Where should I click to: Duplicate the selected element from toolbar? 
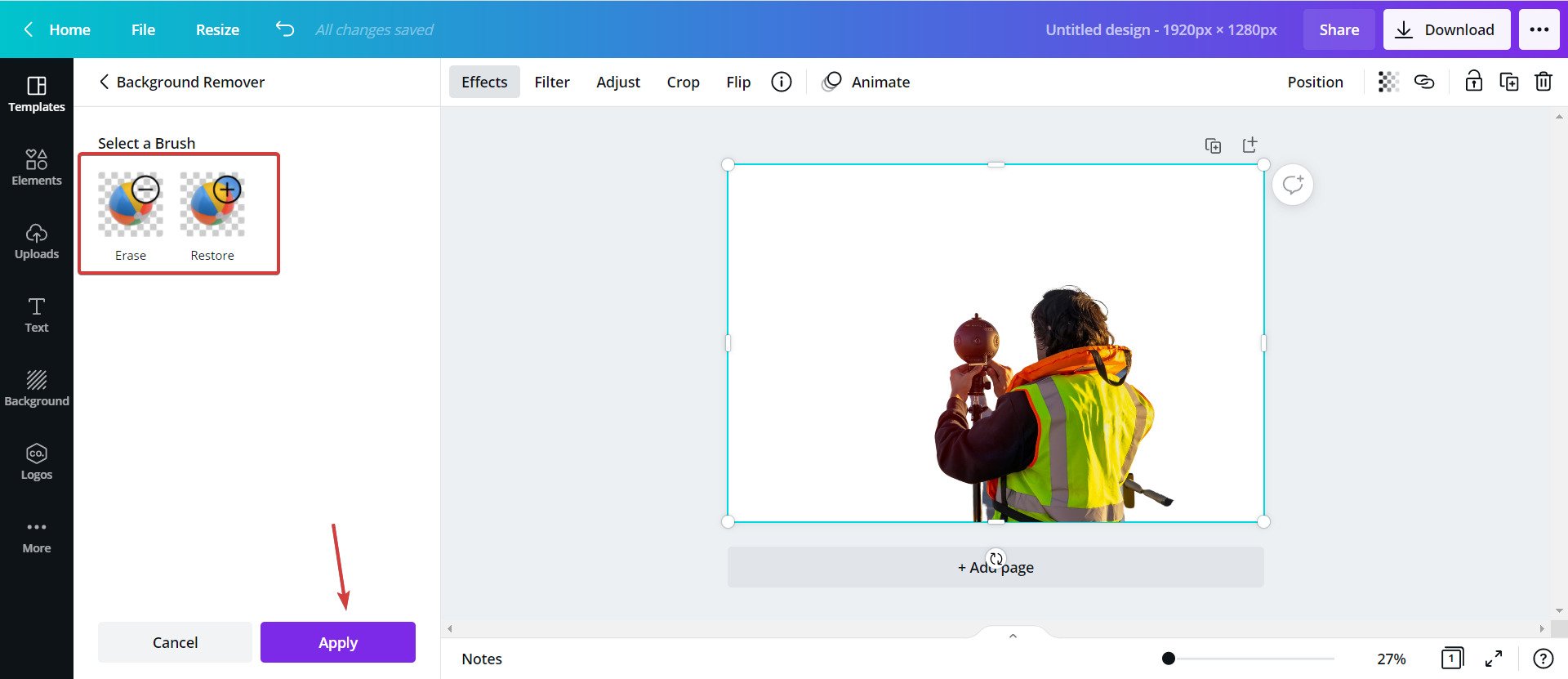1509,82
